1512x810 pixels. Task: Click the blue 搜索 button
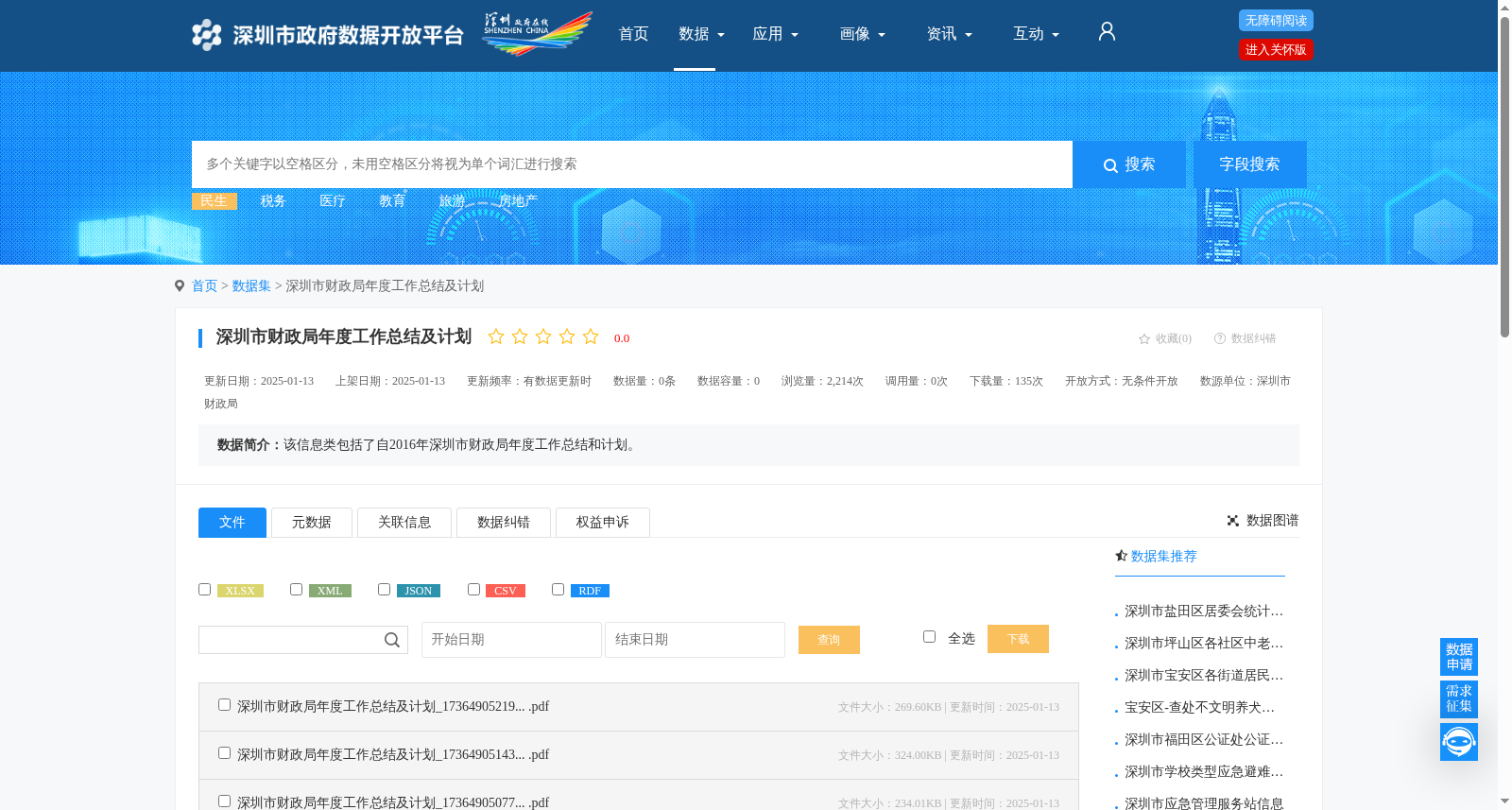1129,164
